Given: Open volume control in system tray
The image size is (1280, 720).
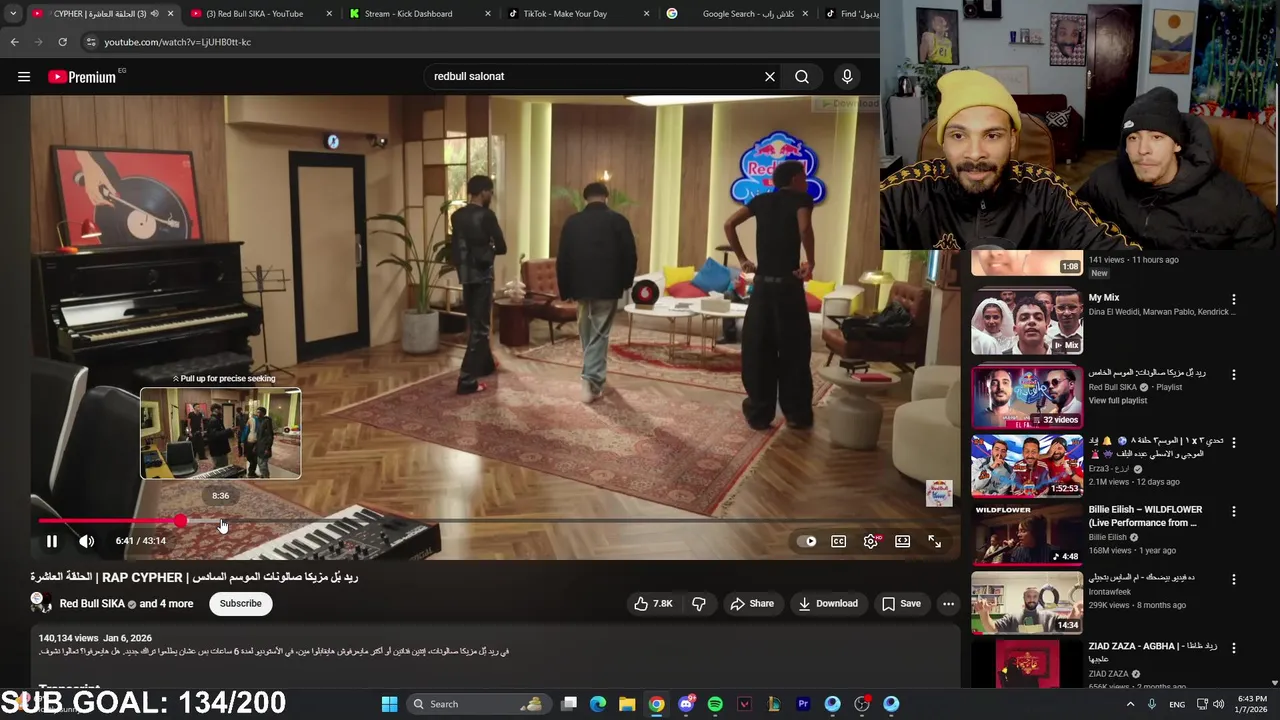Looking at the screenshot, I should coord(1218,704).
